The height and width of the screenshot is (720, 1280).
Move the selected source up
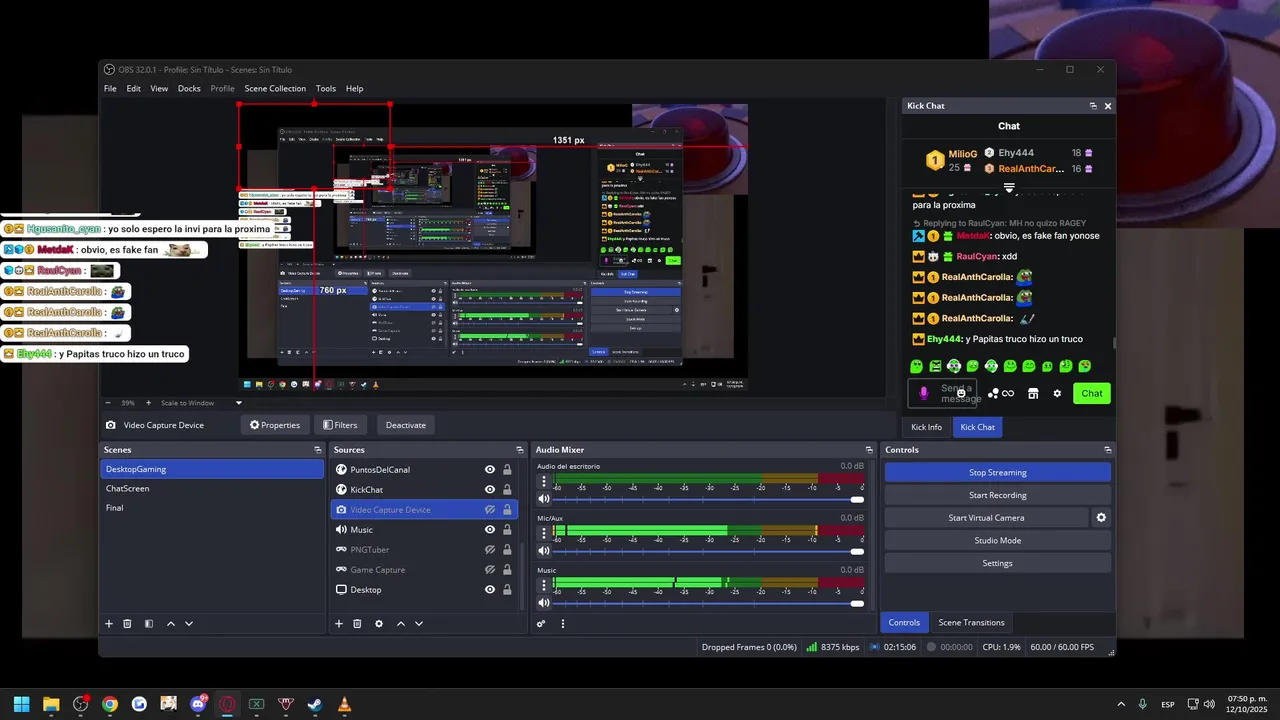pyautogui.click(x=401, y=624)
